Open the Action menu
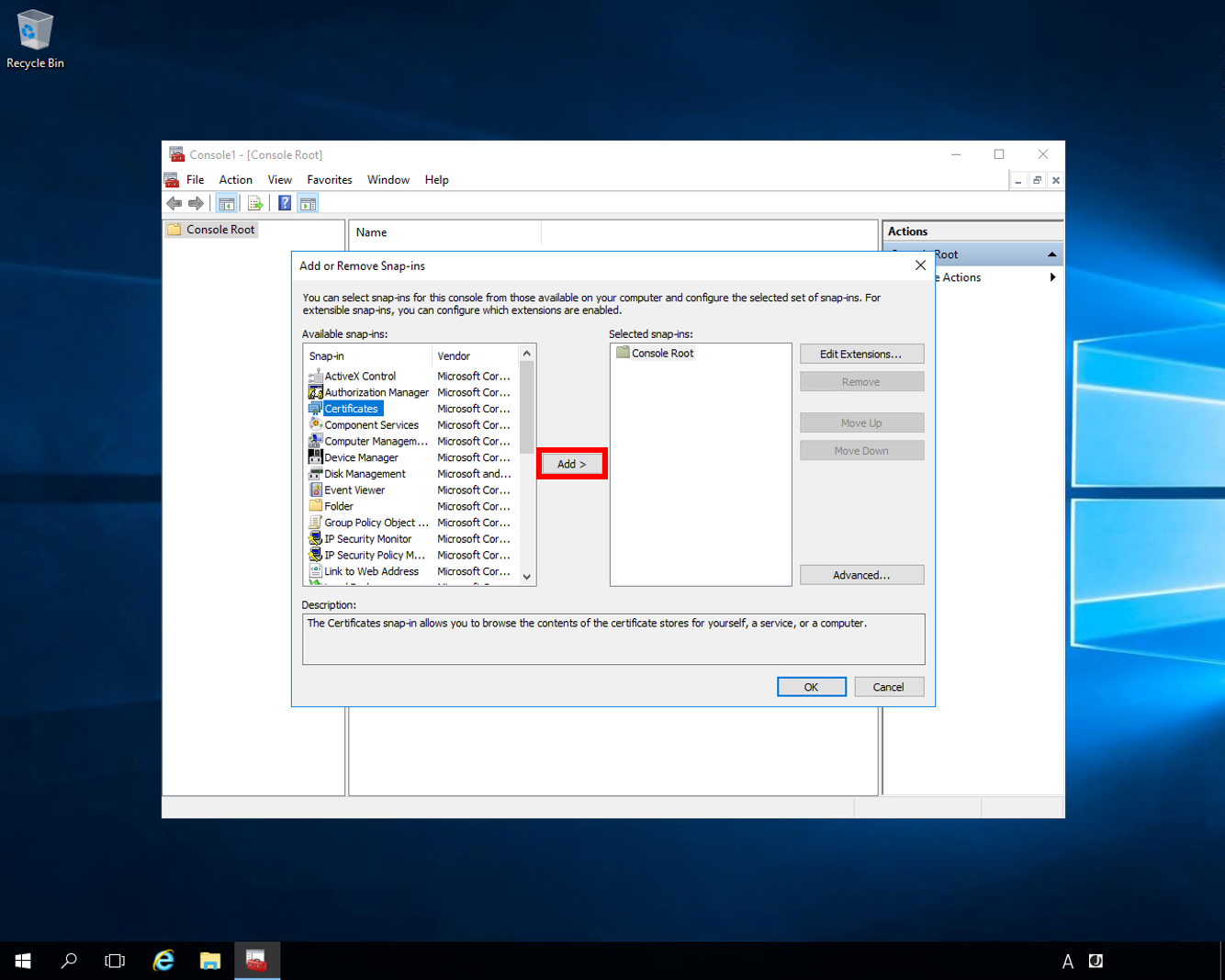The image size is (1225, 980). point(236,180)
